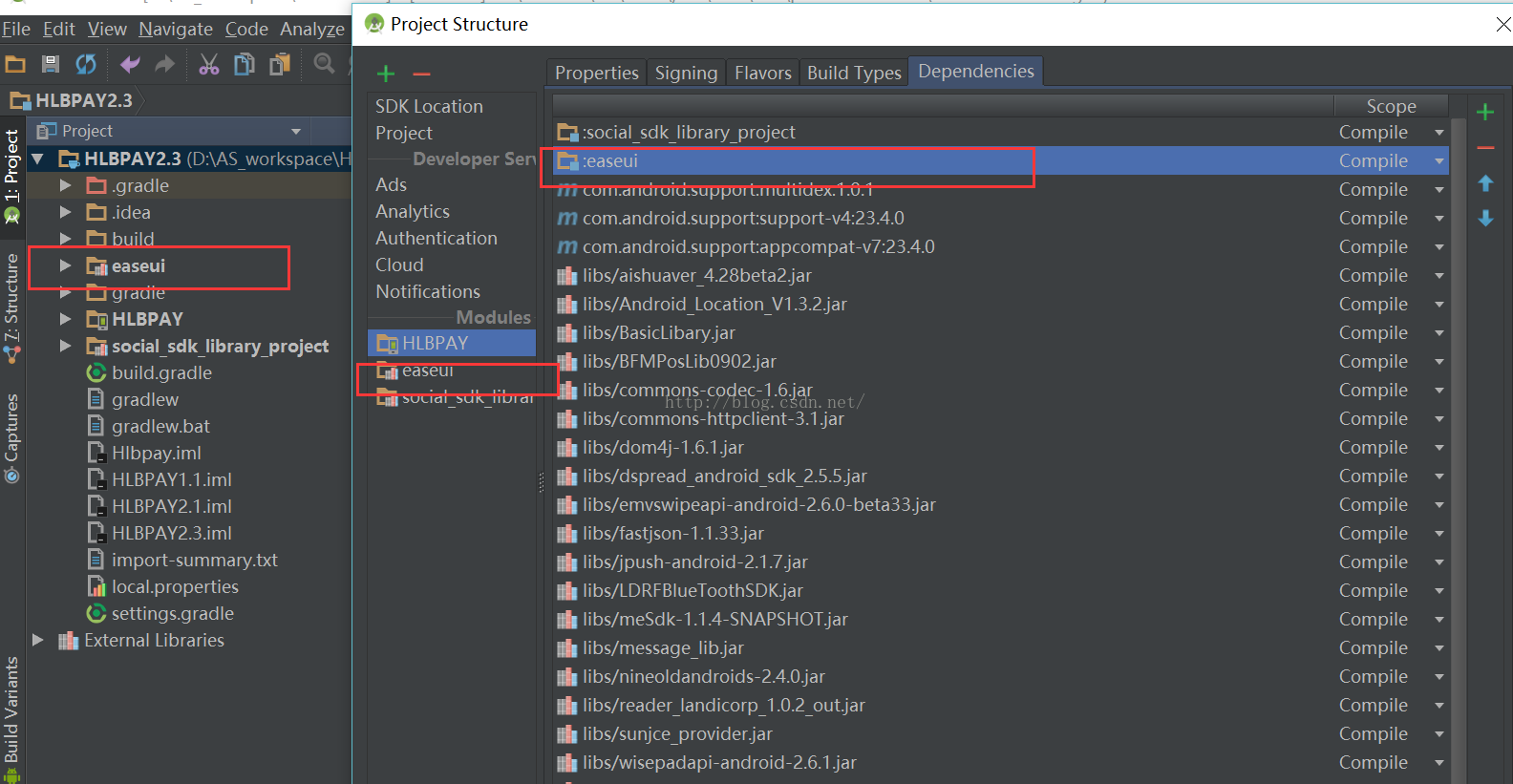
Task: Switch to the Flavors tab
Action: (x=762, y=73)
